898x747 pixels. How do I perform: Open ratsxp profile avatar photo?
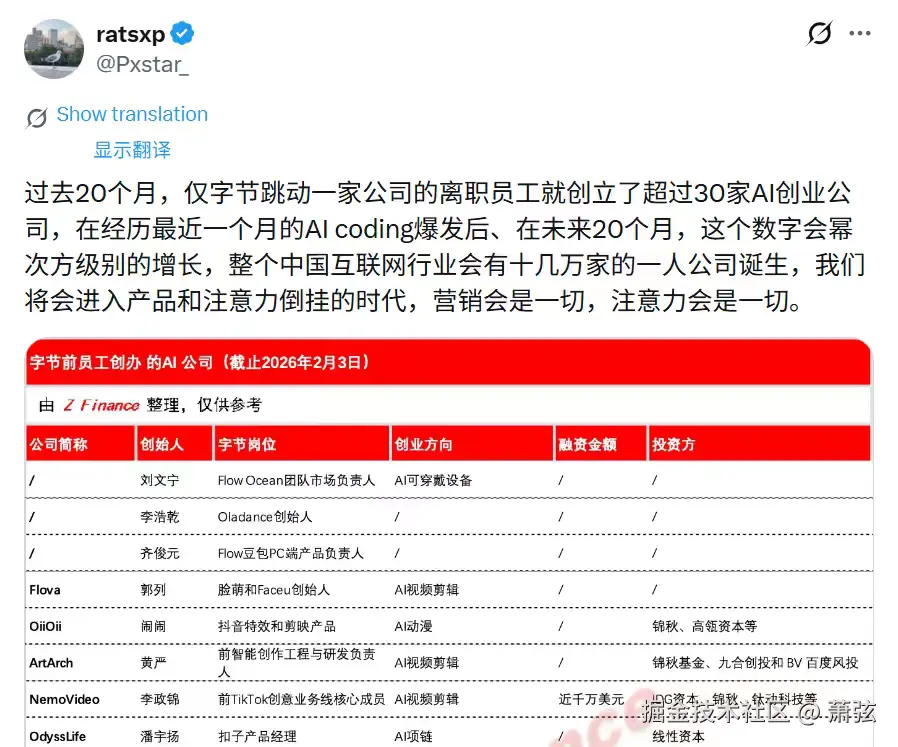(x=54, y=49)
